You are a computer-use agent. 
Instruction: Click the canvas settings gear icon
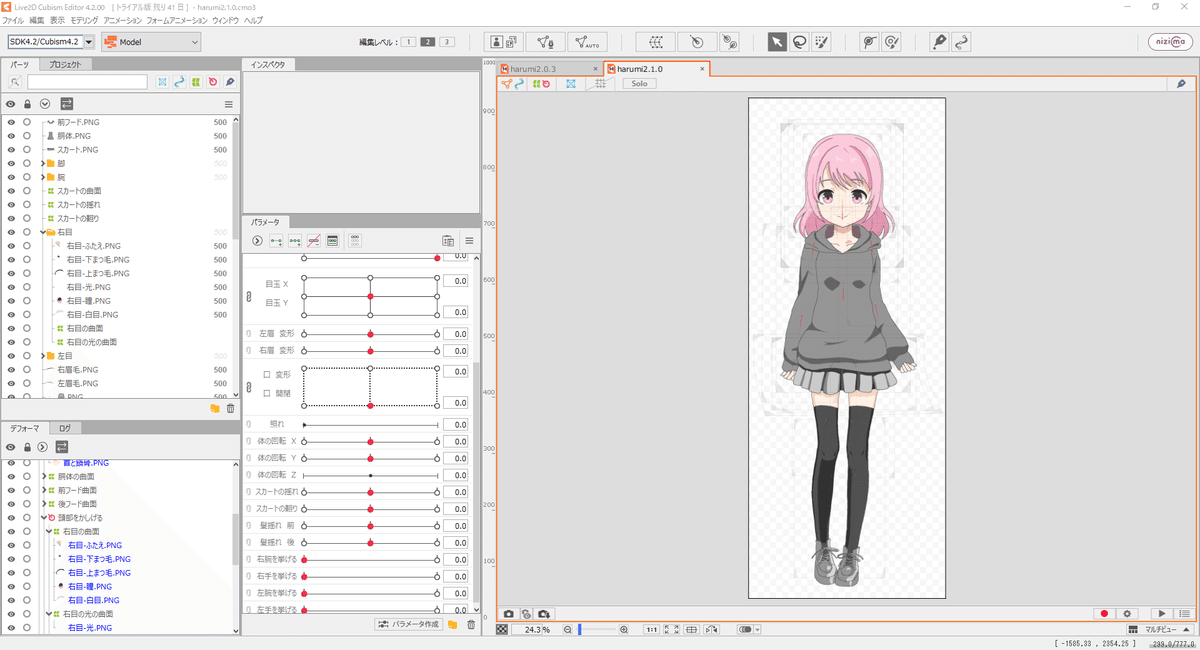coord(1127,613)
